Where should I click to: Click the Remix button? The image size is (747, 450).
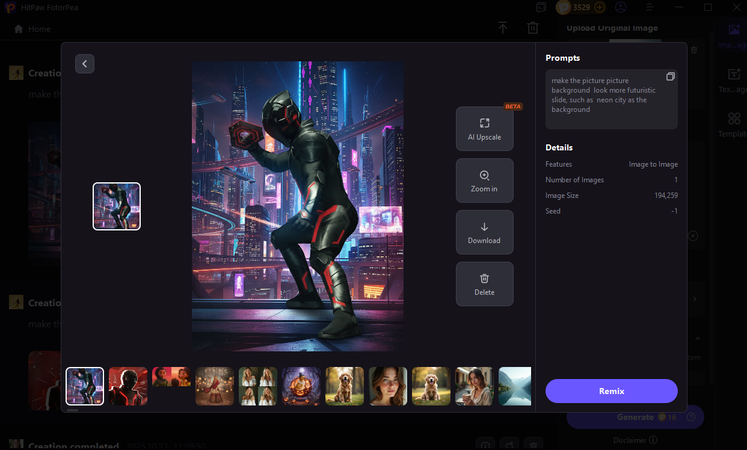612,391
